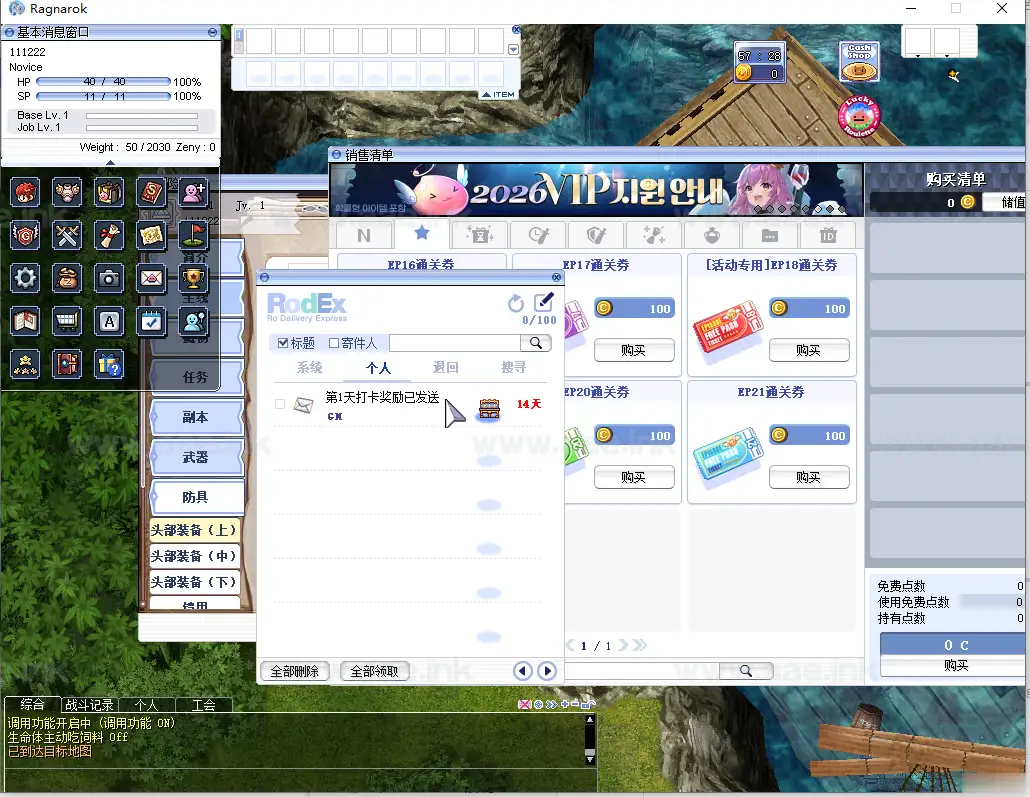The image size is (1030, 797).
Task: Open the settings gear icon
Action: pos(25,279)
